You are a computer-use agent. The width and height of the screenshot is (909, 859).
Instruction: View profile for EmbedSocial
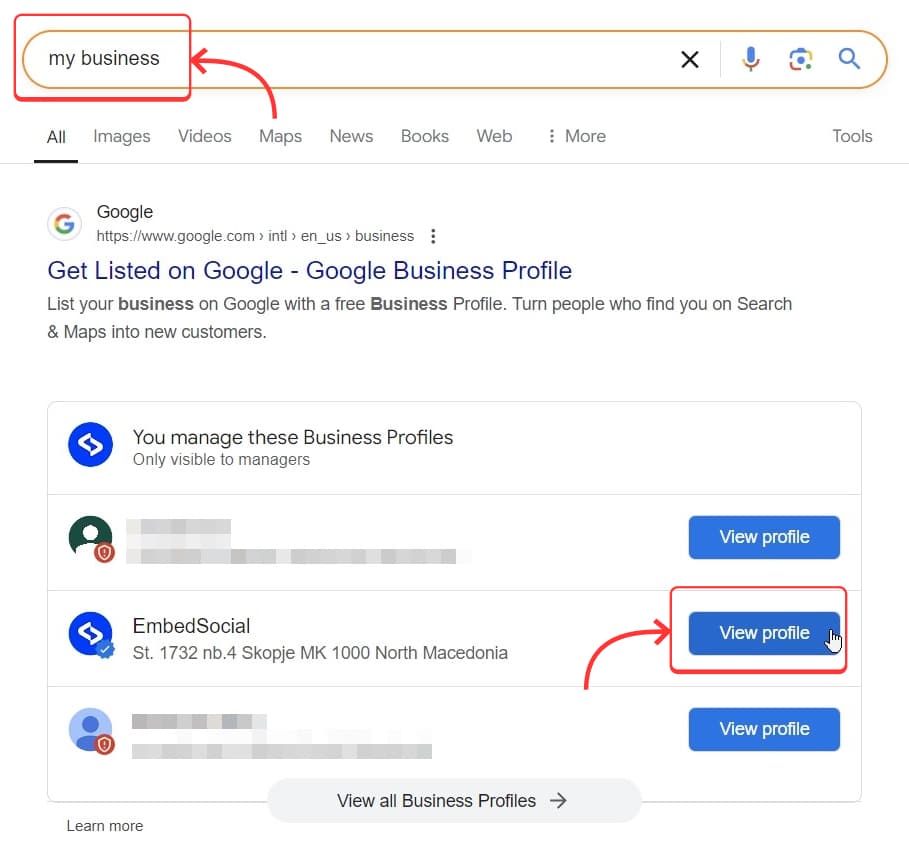pyautogui.click(x=764, y=634)
